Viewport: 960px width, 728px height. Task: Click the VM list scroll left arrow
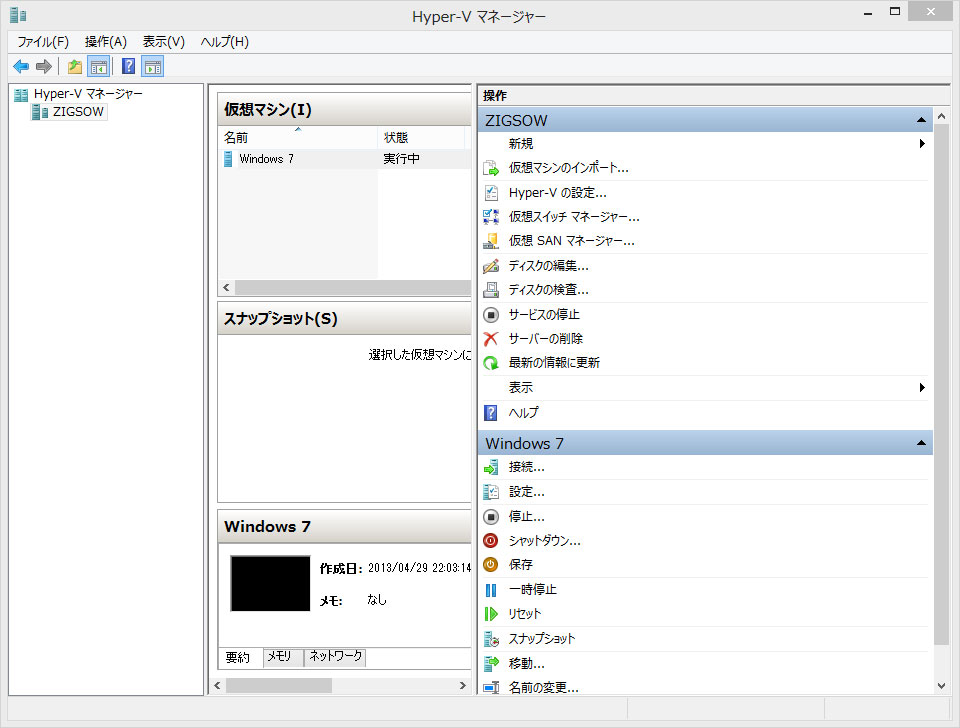coord(227,287)
